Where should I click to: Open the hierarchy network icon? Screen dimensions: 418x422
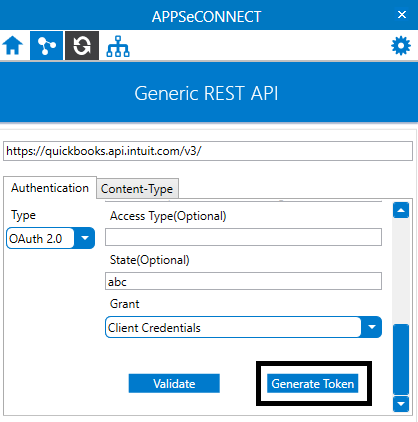[118, 46]
